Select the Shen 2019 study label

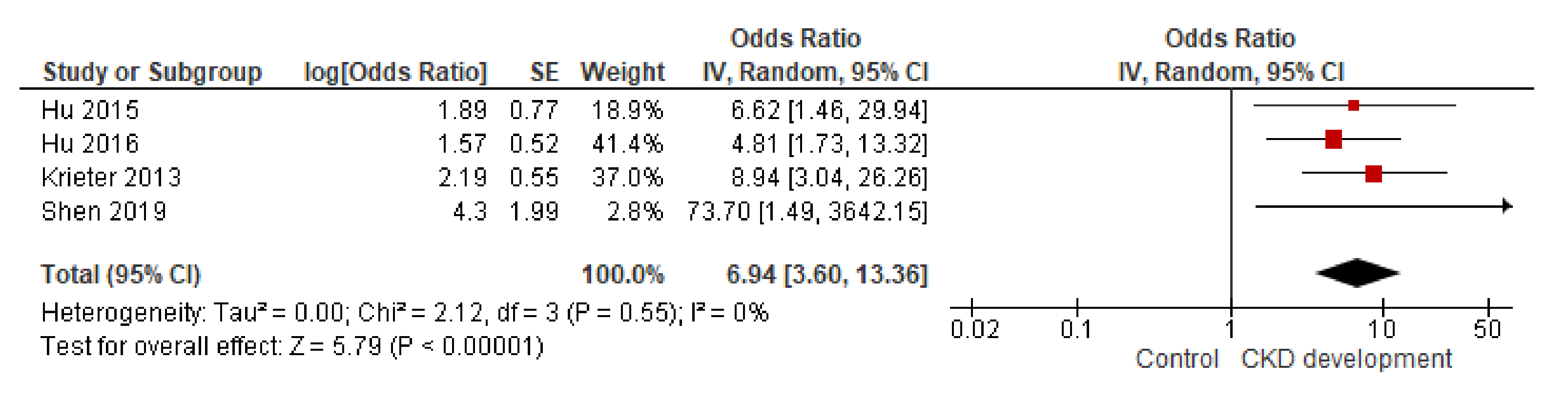click(103, 212)
